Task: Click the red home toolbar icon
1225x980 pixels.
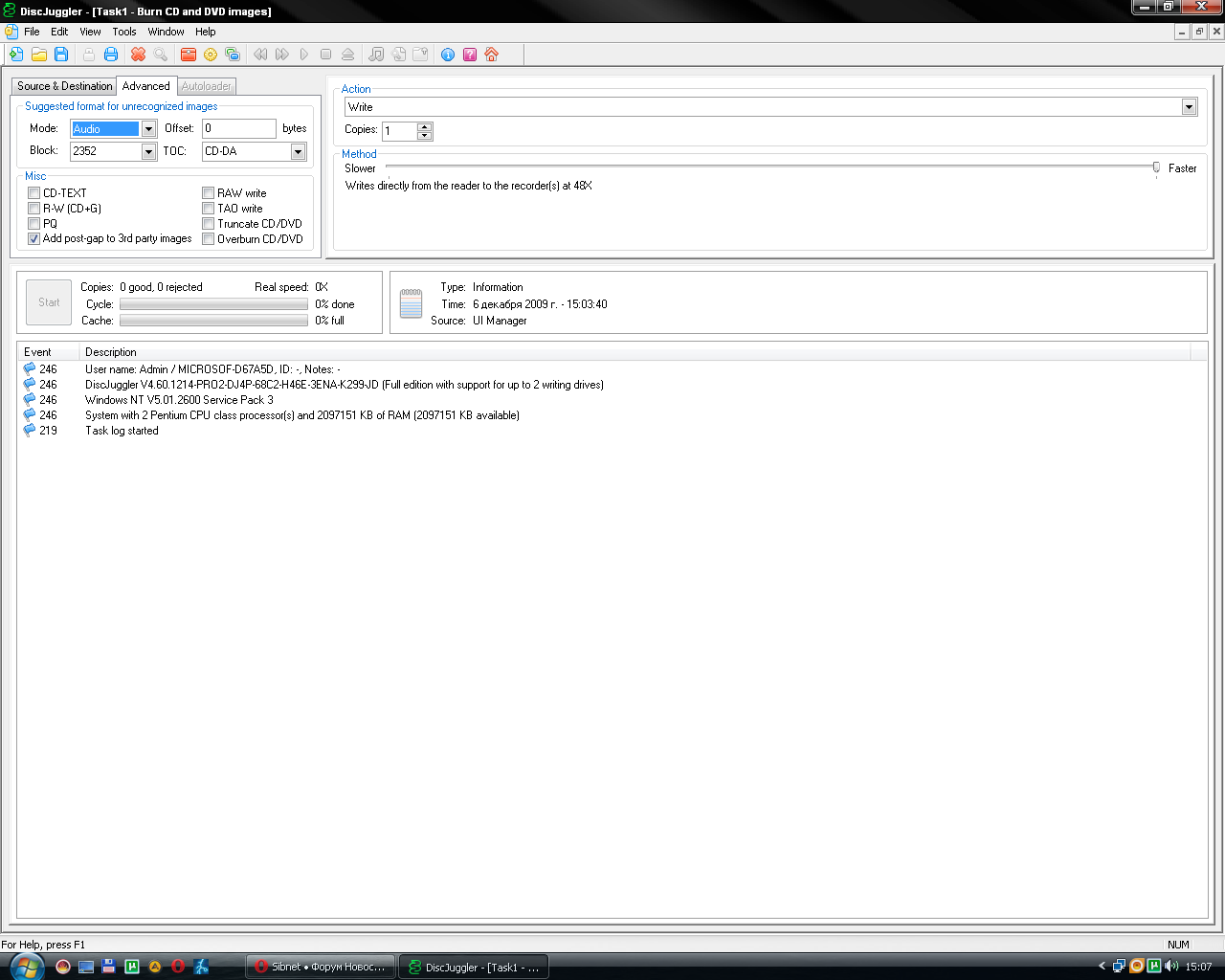Action: pos(492,55)
